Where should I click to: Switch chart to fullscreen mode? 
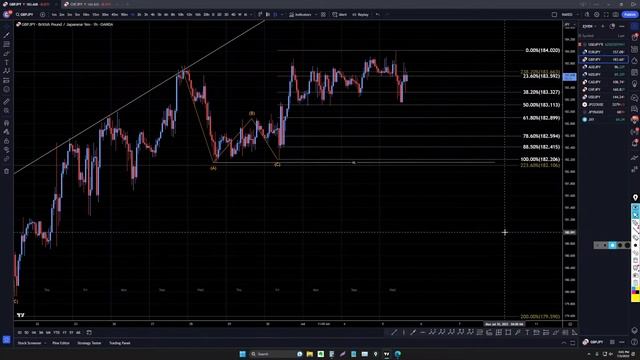(x=606, y=15)
